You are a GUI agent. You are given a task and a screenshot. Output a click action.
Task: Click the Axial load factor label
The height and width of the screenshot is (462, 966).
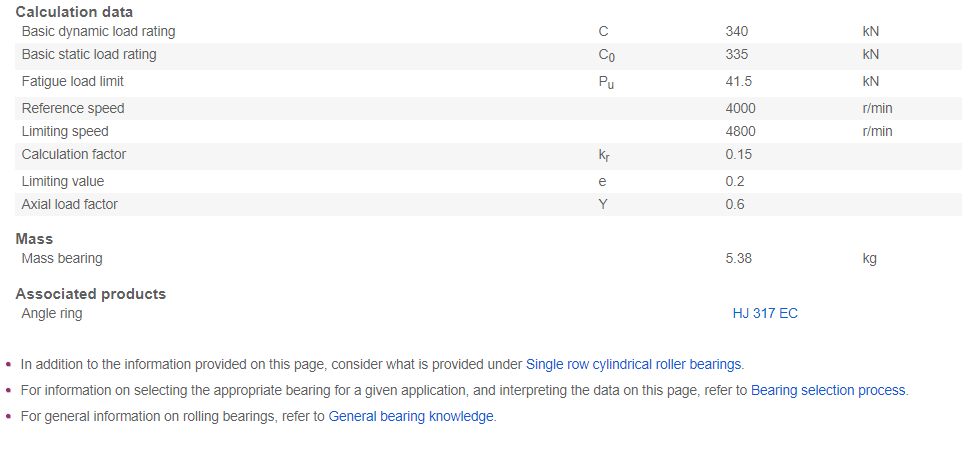point(70,204)
